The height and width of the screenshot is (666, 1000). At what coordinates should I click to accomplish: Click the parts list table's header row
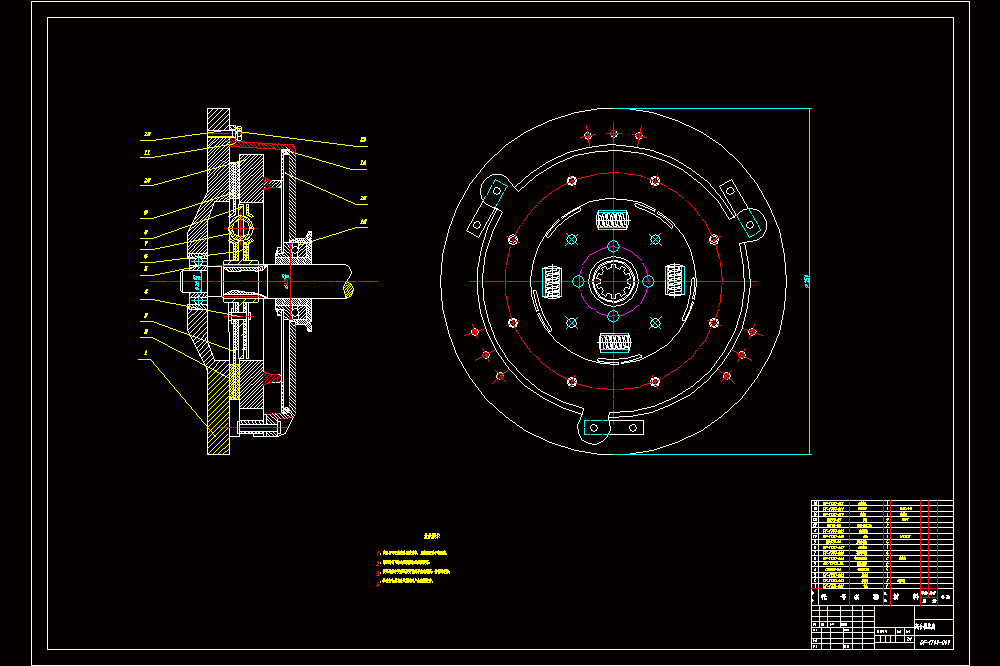click(x=882, y=596)
